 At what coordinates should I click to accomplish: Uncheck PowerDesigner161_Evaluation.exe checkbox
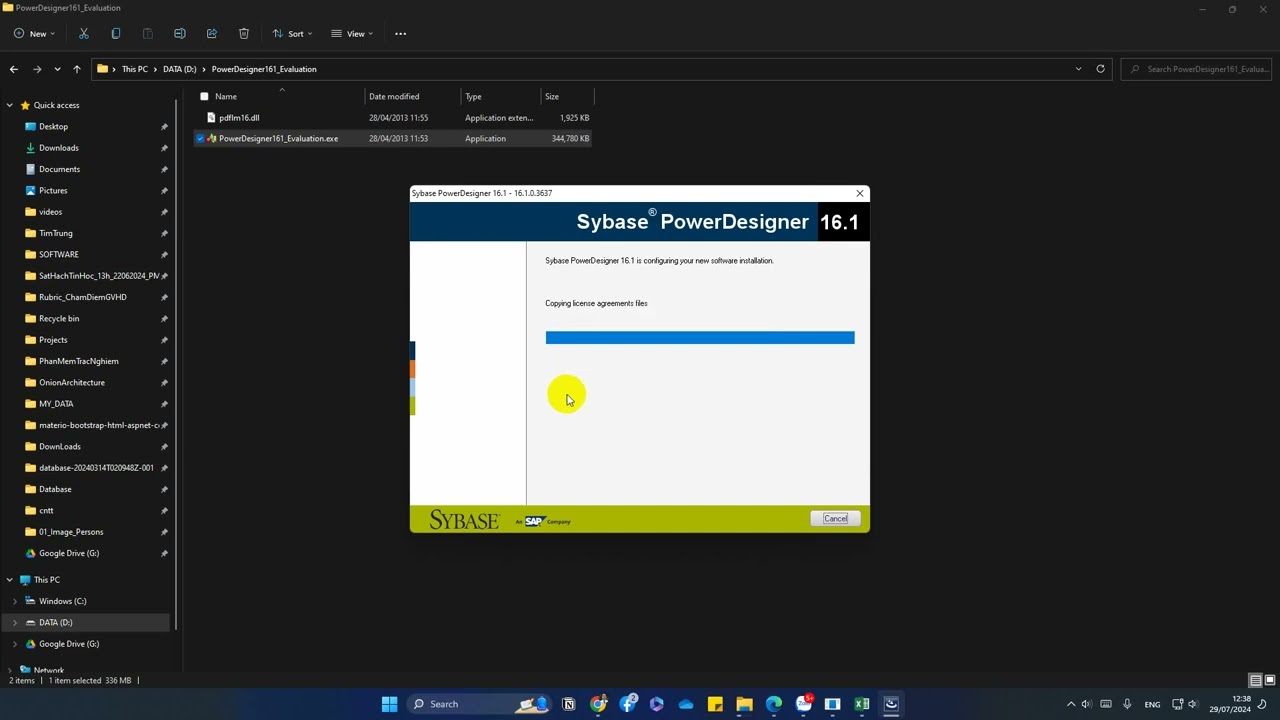coord(201,139)
